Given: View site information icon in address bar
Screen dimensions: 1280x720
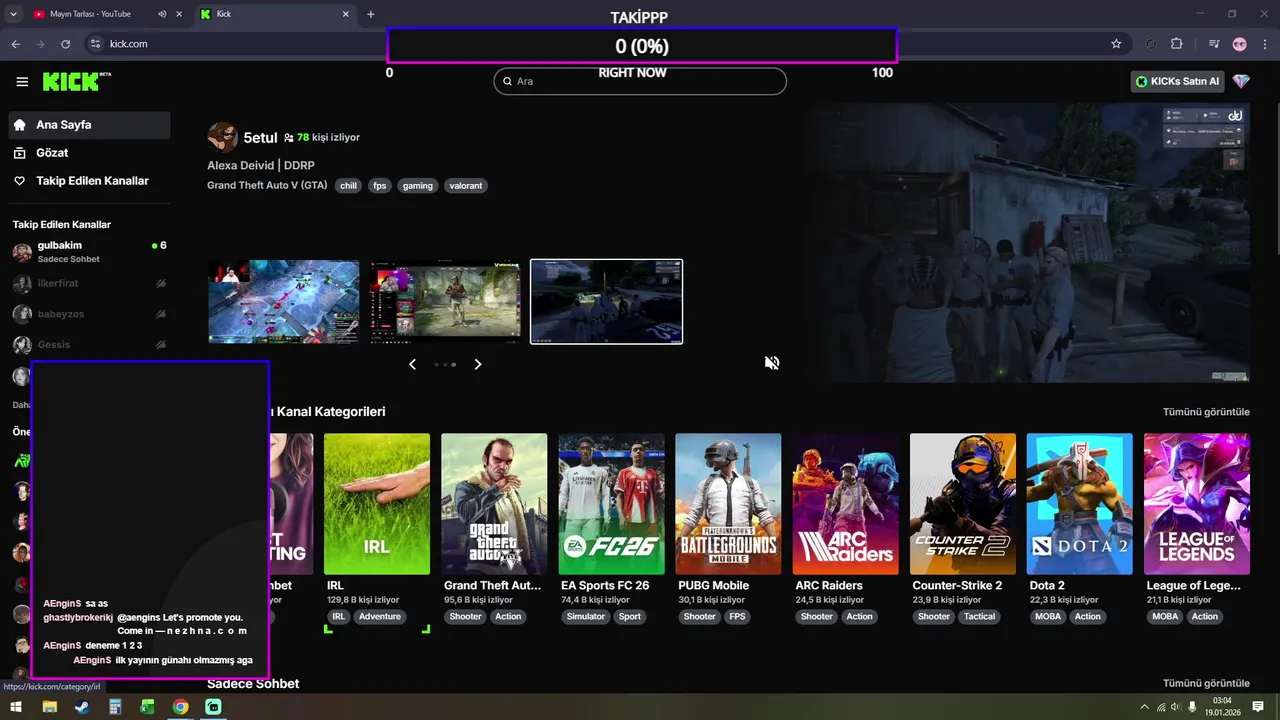Looking at the screenshot, I should coord(95,44).
